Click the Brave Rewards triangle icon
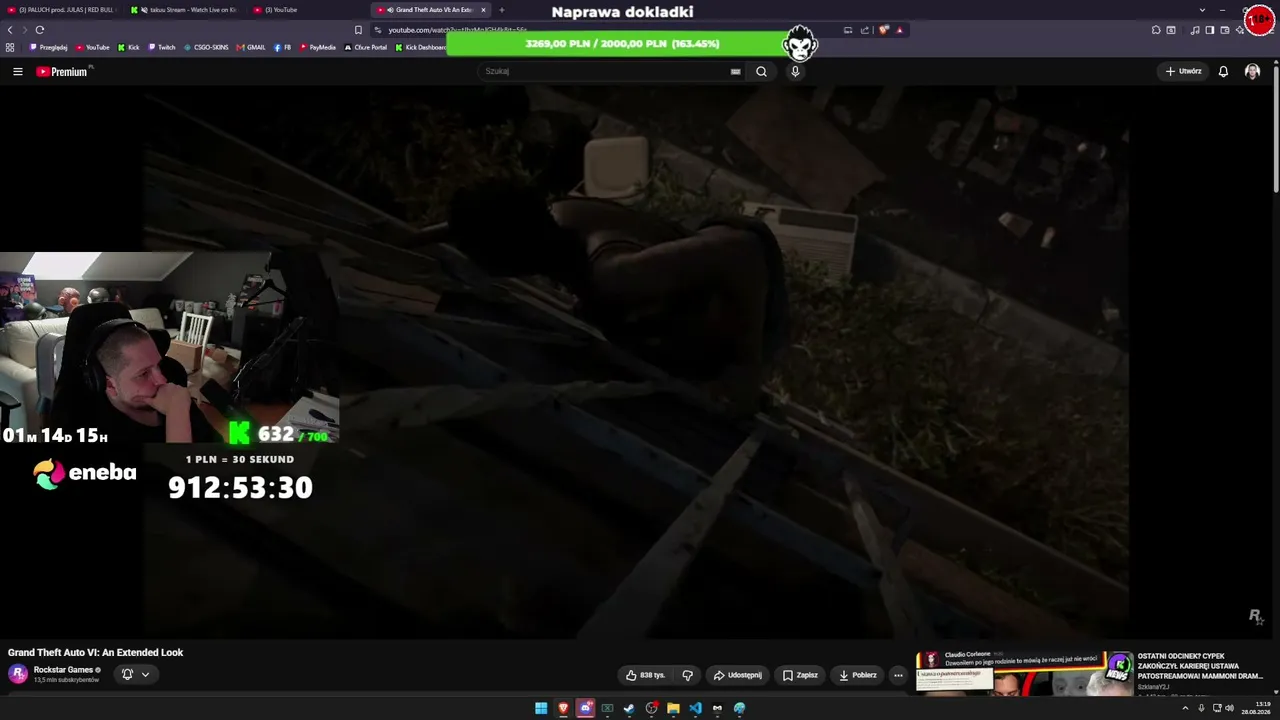The image size is (1280, 720). click(899, 30)
